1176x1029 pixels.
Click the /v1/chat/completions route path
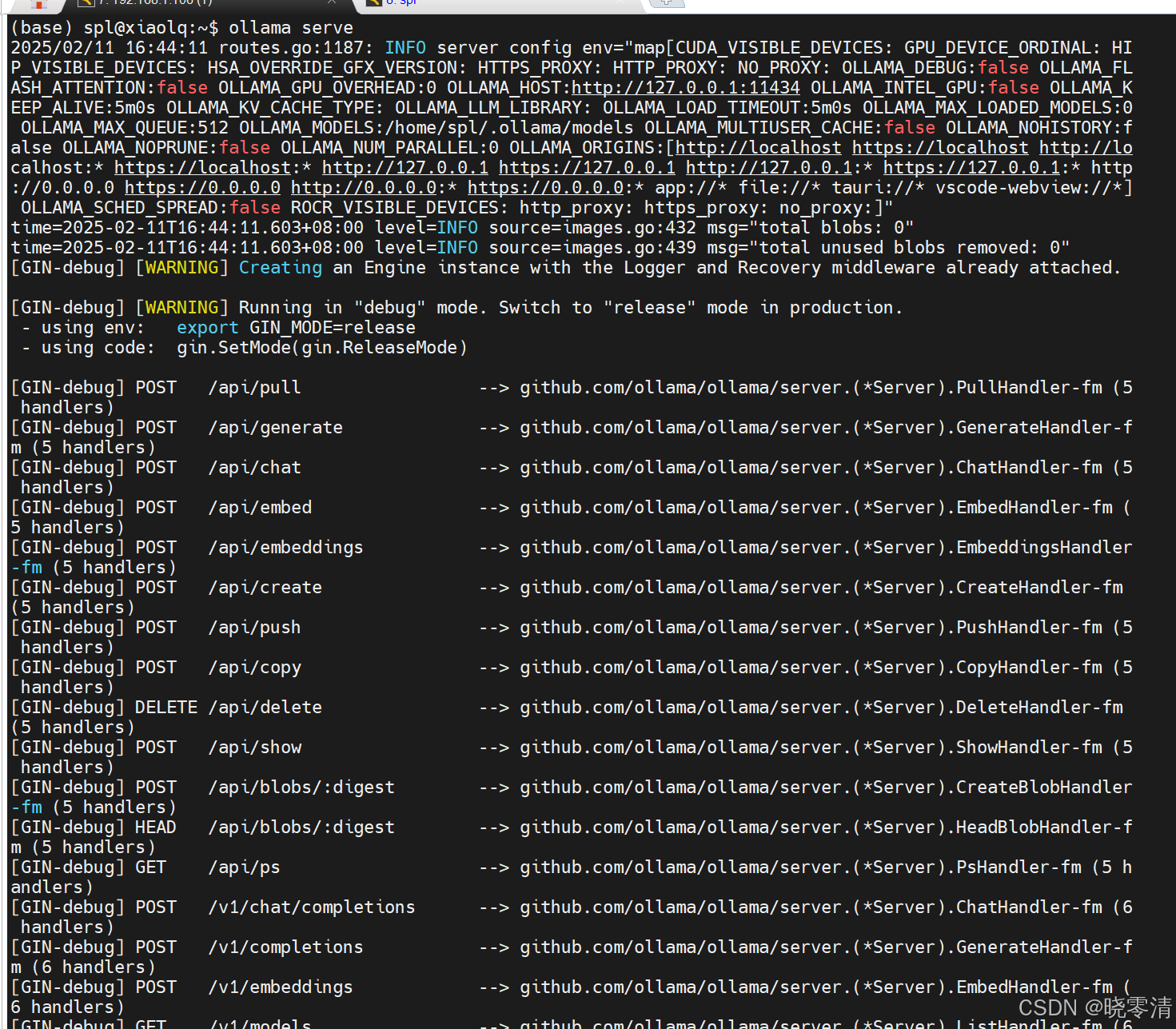click(x=312, y=907)
